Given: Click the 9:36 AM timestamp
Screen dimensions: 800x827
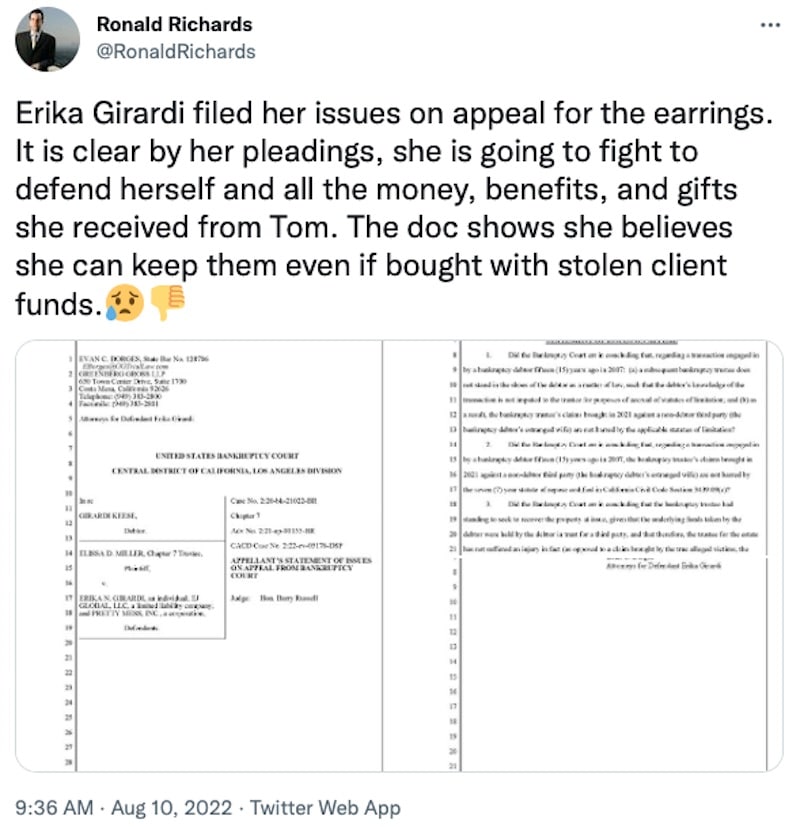Looking at the screenshot, I should click(x=54, y=808).
